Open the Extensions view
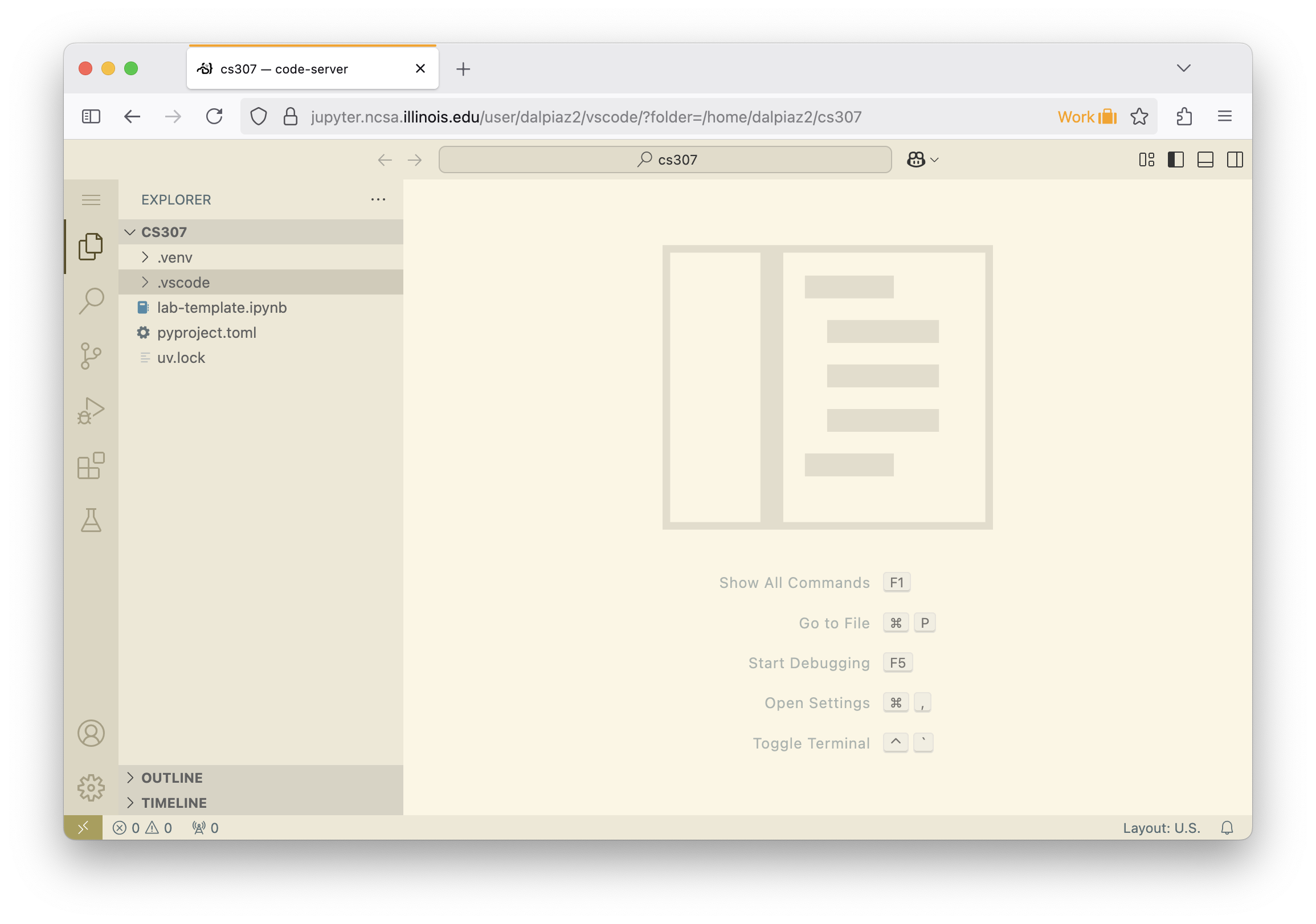Screen dimensions: 1316x924 pos(91,465)
